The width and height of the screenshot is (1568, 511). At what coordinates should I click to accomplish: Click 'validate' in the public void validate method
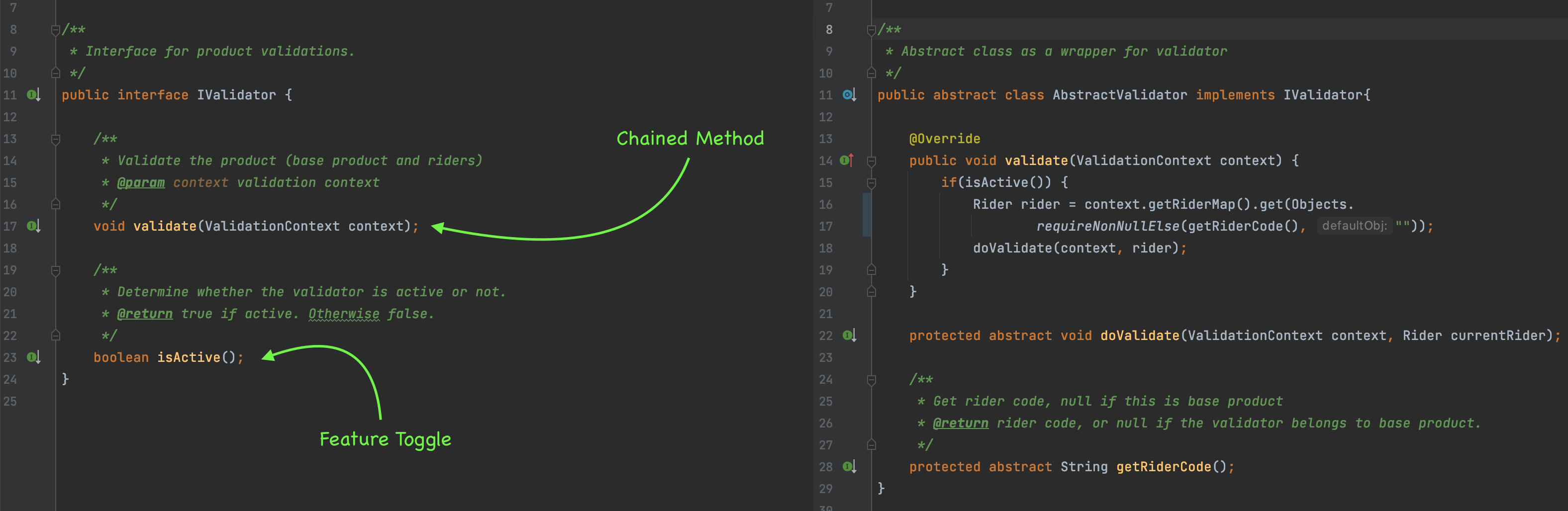[1037, 161]
